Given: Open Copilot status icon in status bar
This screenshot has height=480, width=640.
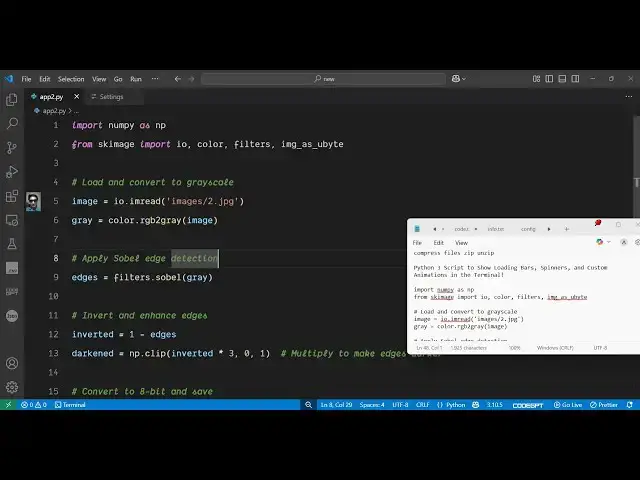Looking at the screenshot, I should coord(476,405).
